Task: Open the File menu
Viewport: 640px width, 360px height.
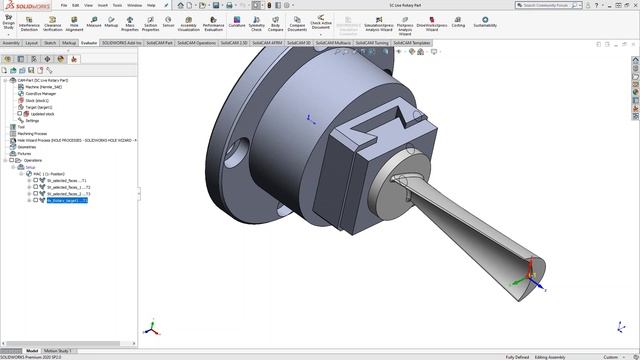Action: pos(64,5)
